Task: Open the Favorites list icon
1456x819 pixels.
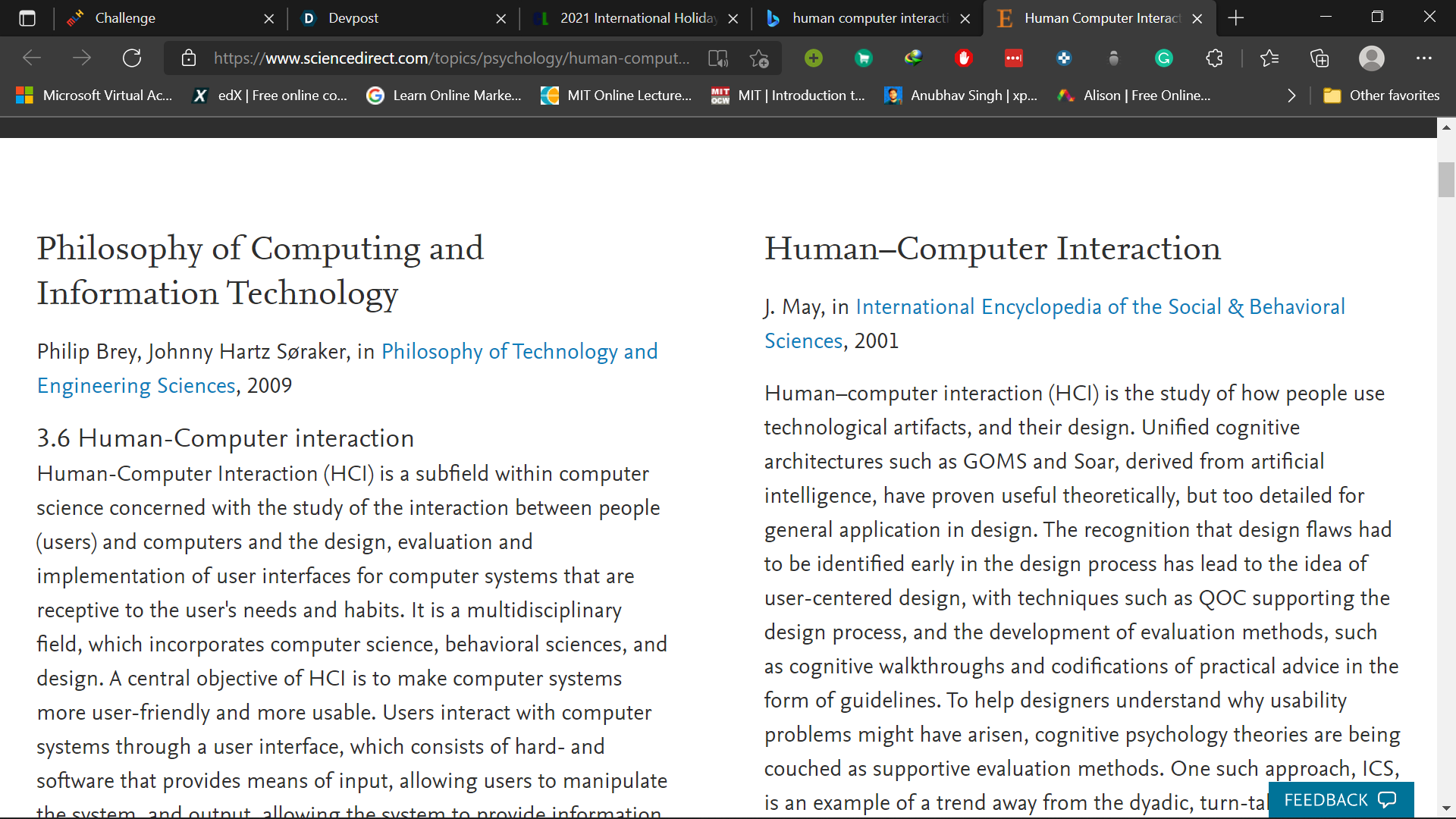Action: pos(1269,58)
